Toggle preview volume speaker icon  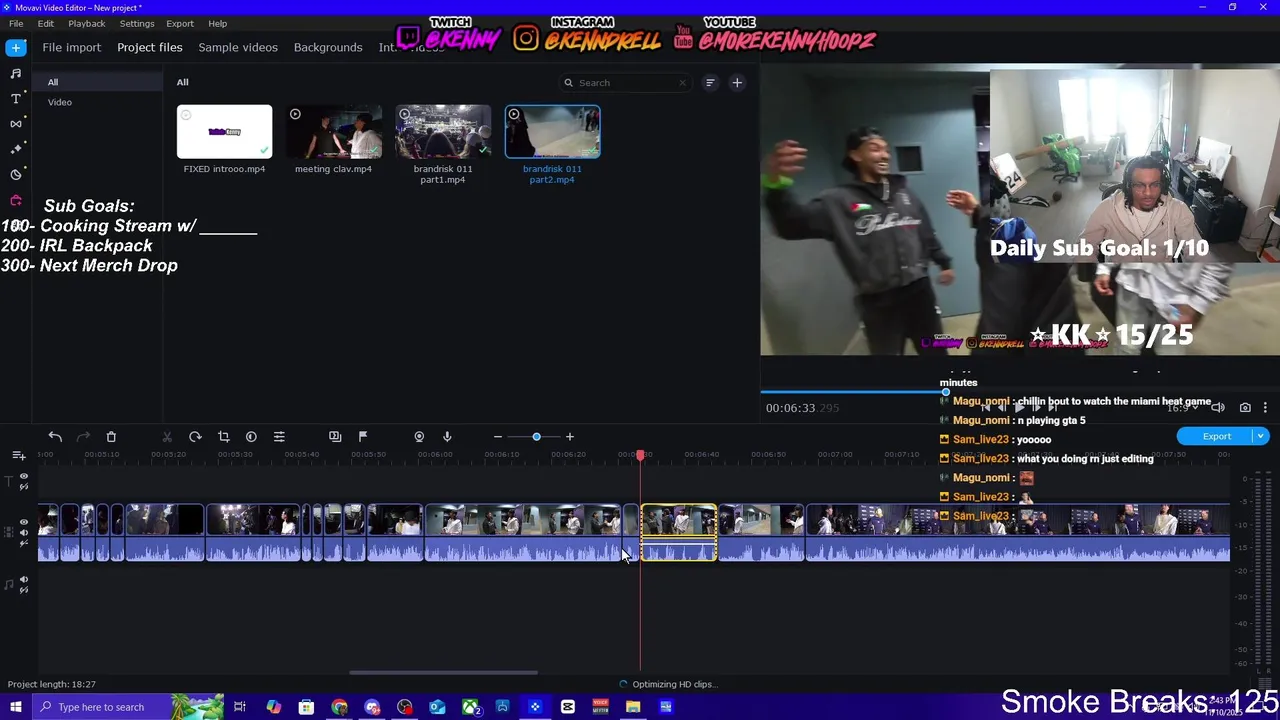tap(1218, 408)
